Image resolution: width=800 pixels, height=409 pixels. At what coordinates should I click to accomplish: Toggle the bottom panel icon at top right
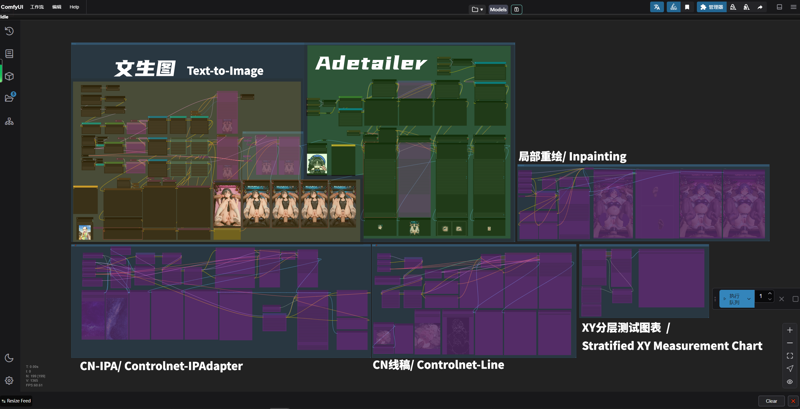(779, 7)
